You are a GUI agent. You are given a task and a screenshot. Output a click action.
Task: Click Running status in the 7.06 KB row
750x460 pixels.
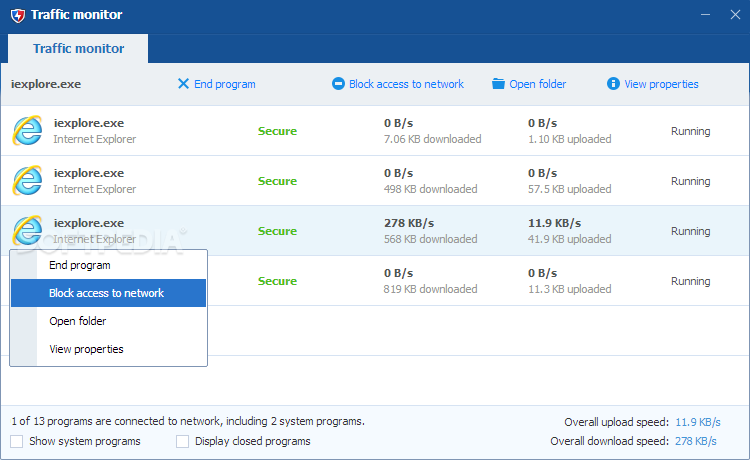[x=690, y=131]
